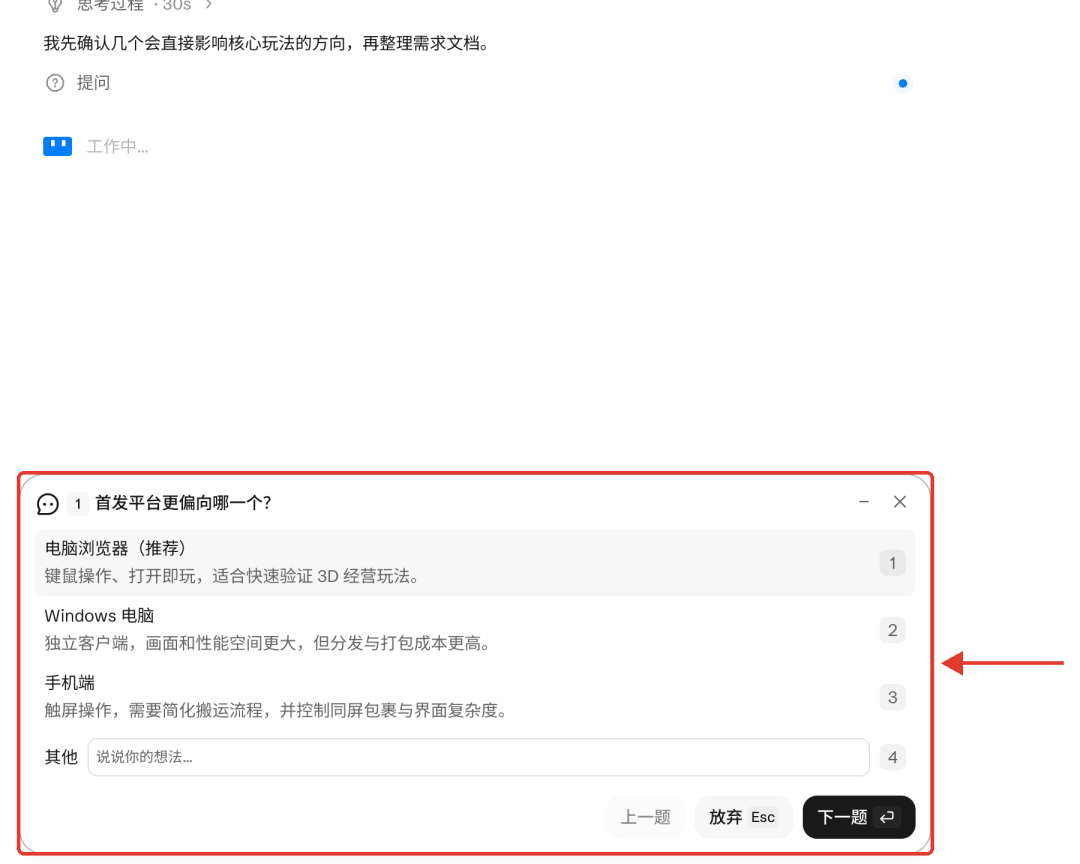Click the lightbulb icon next to 思考过程
The height and width of the screenshot is (864, 1080).
pos(55,5)
